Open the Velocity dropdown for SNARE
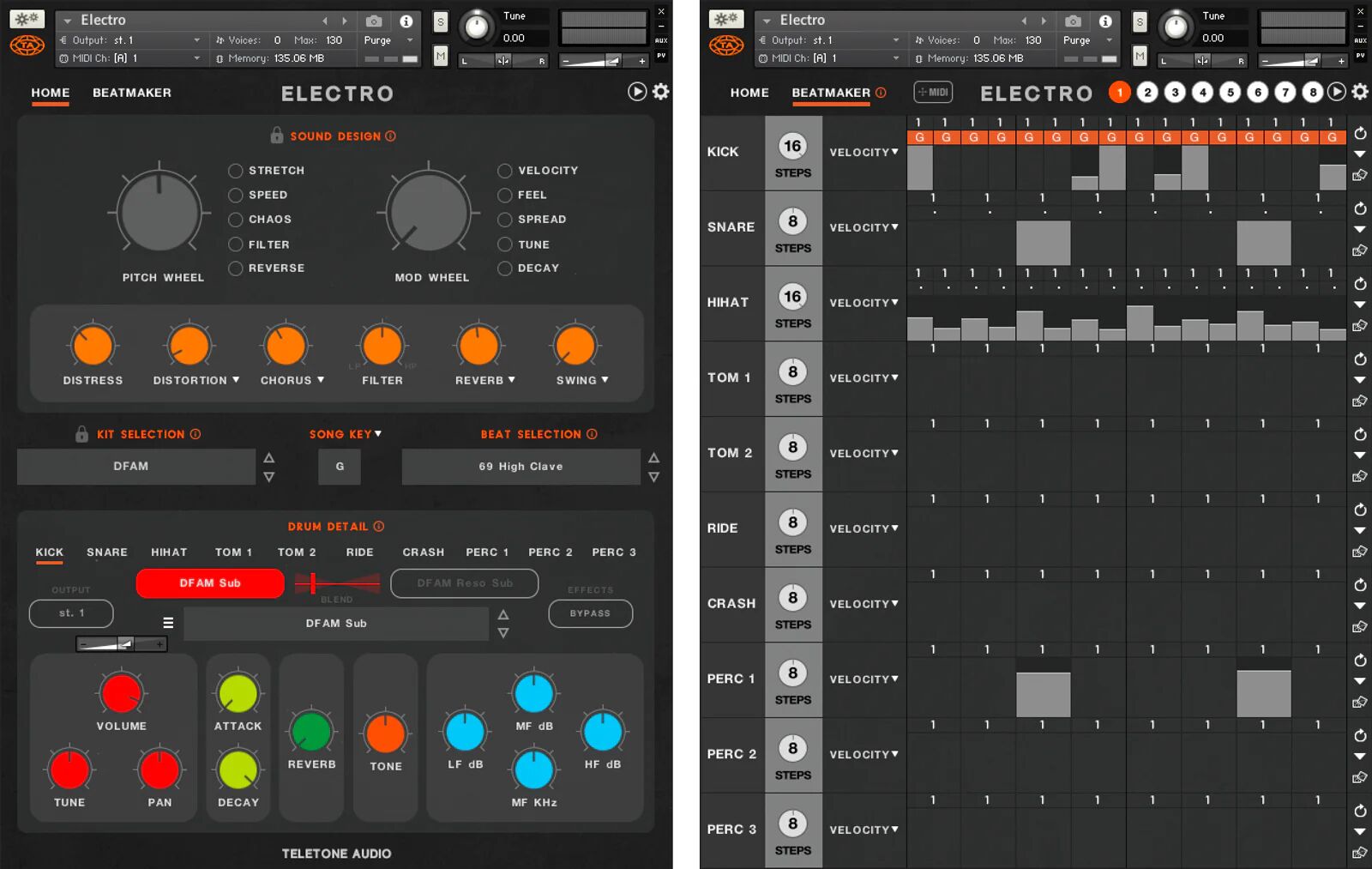1372x869 pixels. coord(864,227)
